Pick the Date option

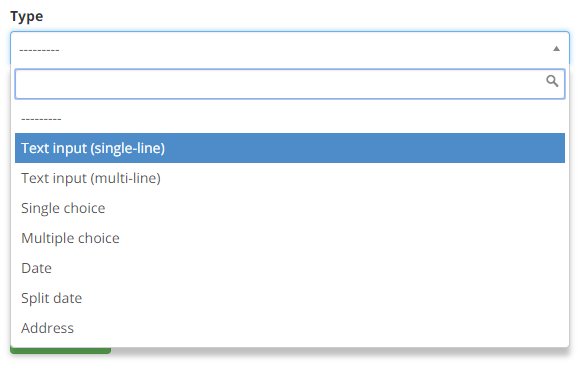(290, 268)
